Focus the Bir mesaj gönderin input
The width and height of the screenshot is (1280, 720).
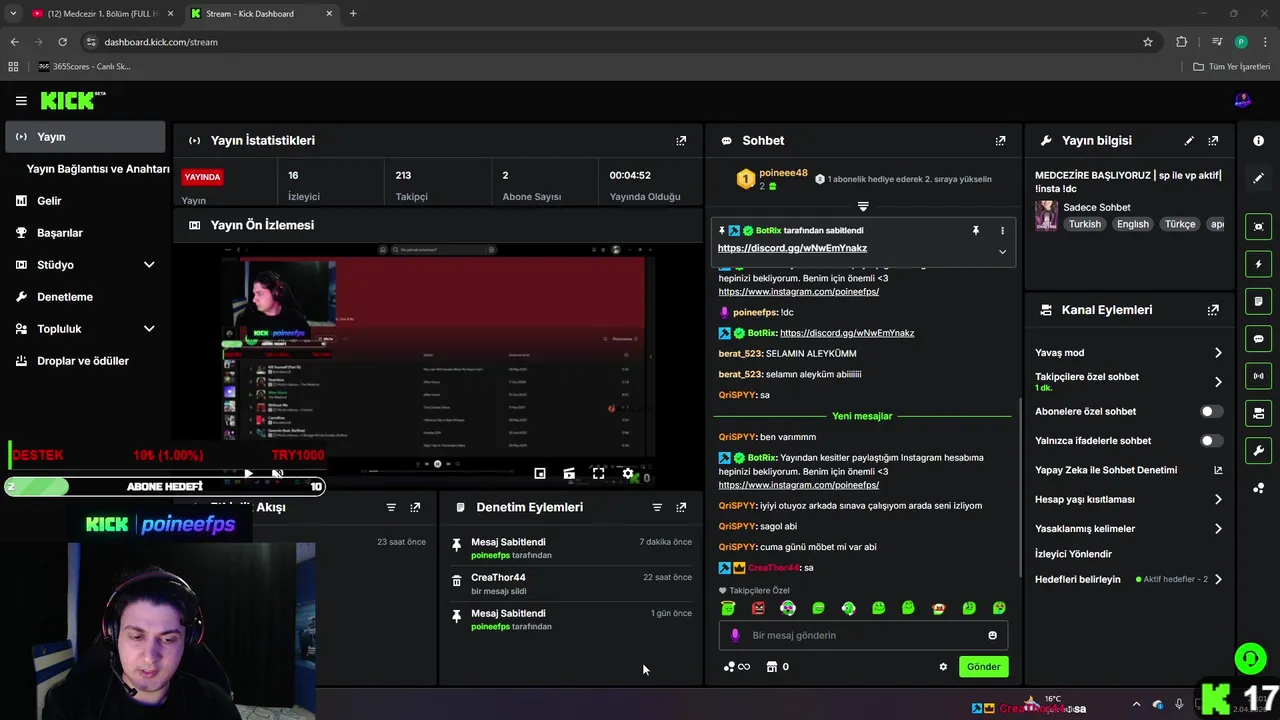(x=862, y=635)
